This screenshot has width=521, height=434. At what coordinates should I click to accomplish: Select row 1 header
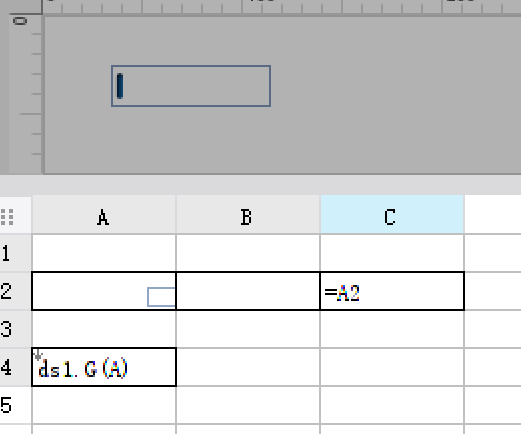pos(16,253)
